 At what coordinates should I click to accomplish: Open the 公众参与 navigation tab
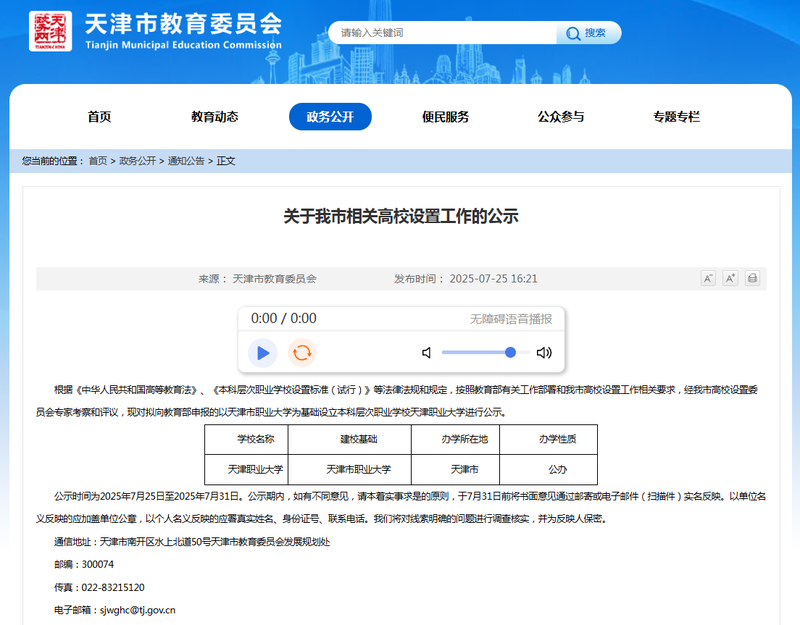coord(561,117)
